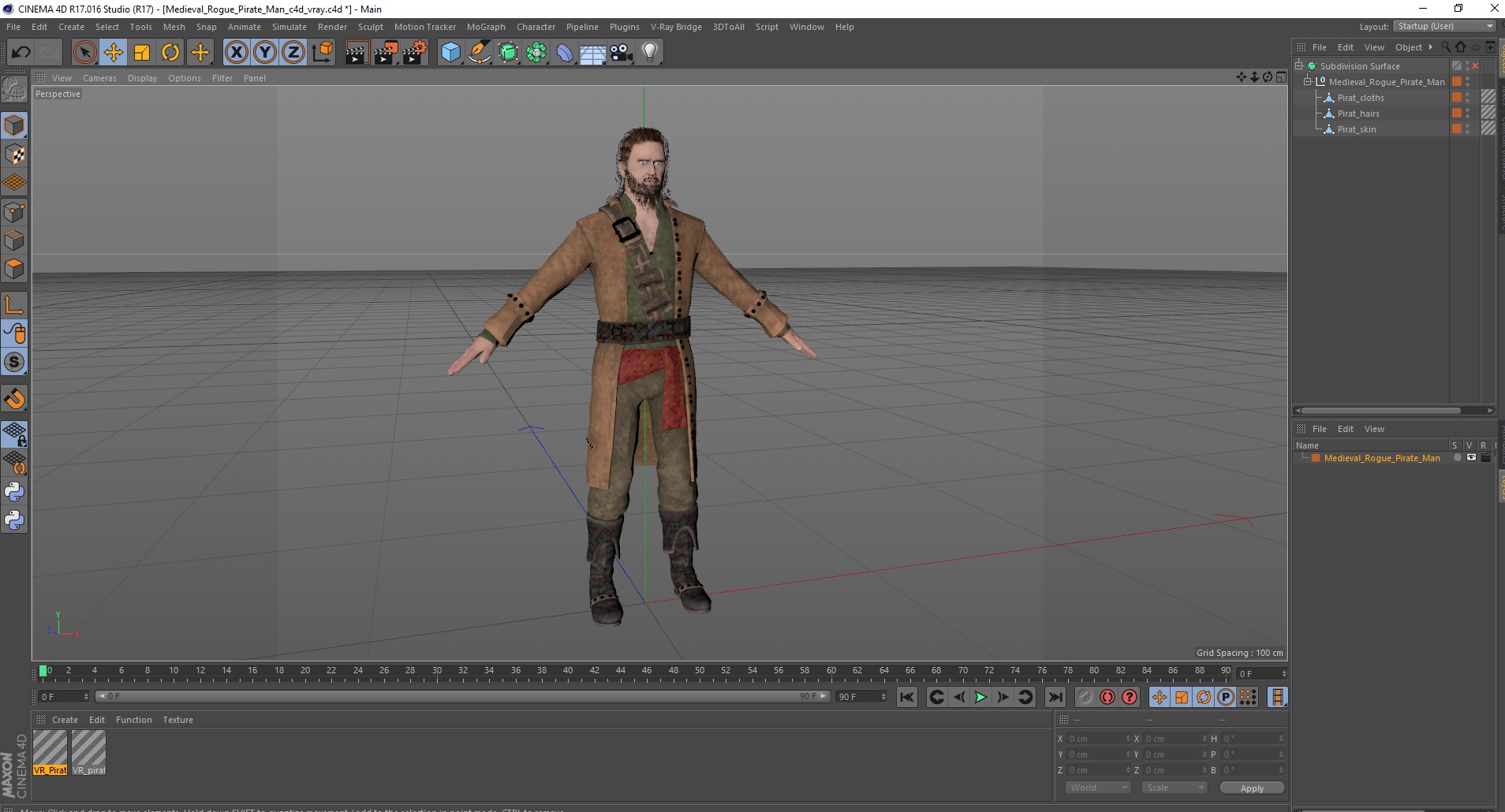Open viewport Display menu
The height and width of the screenshot is (812, 1505).
[142, 78]
